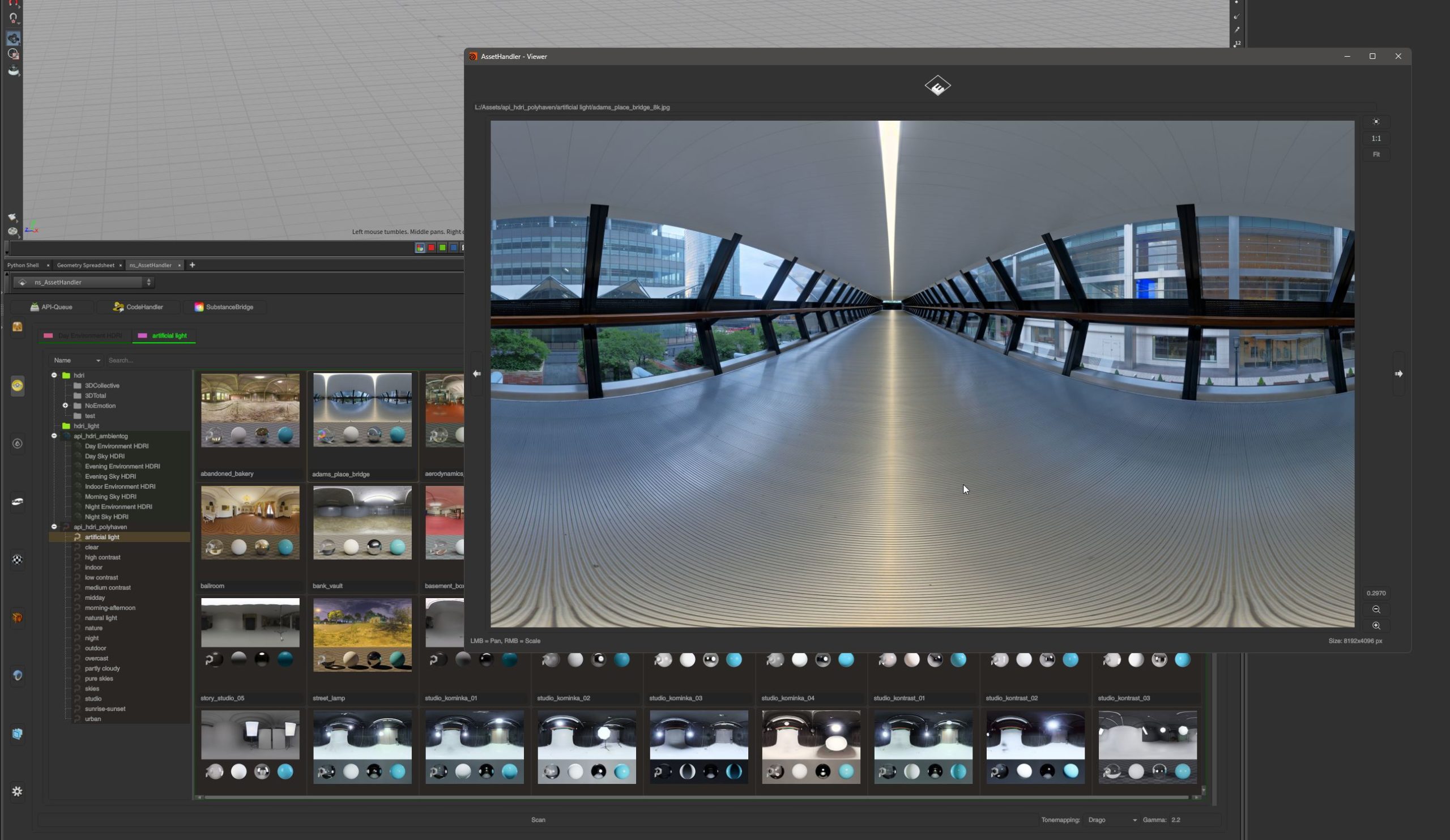The height and width of the screenshot is (840, 1450).
Task: Zoom out with the magnifier minus icon
Action: tap(1376, 609)
